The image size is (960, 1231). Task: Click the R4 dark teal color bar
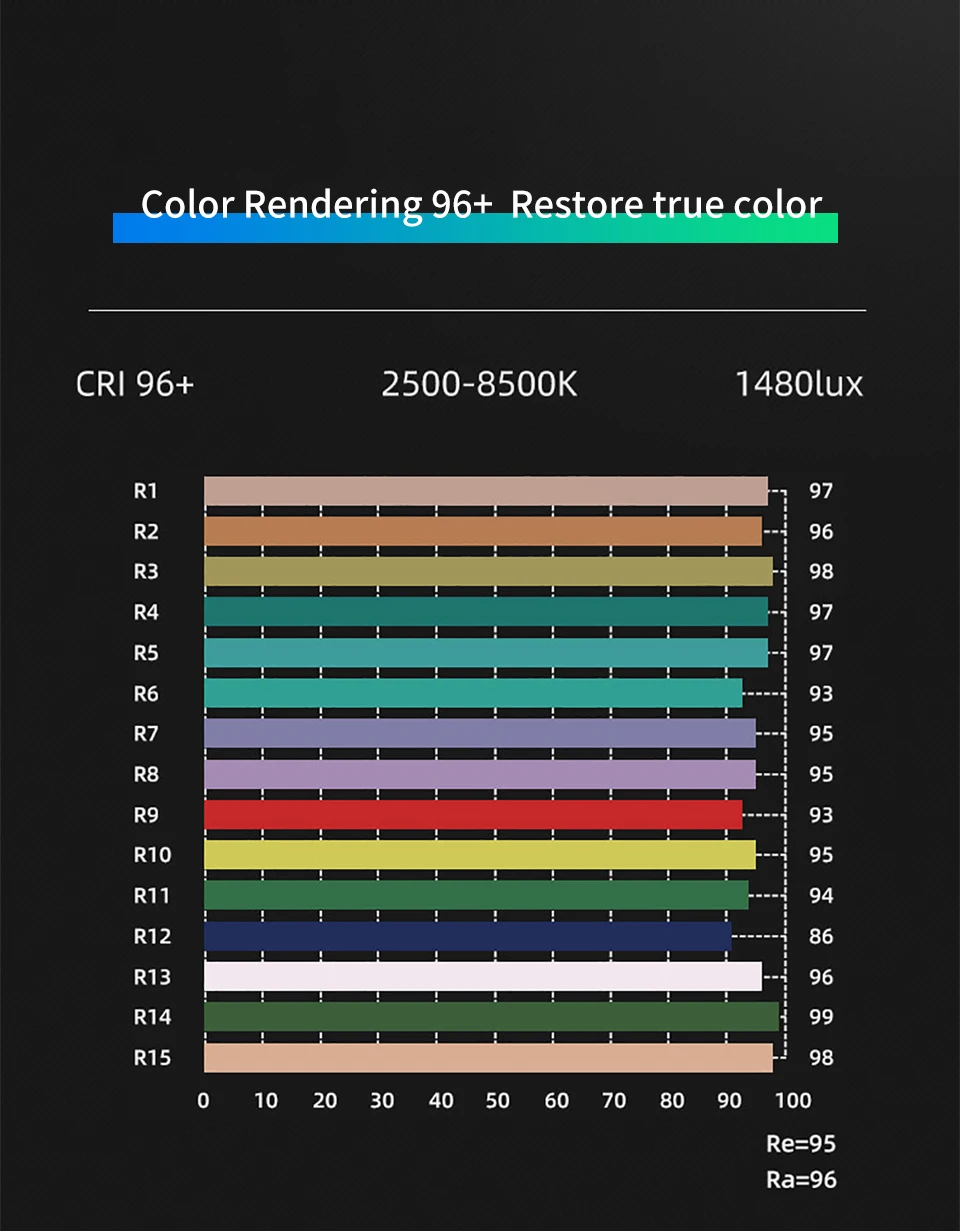(486, 612)
